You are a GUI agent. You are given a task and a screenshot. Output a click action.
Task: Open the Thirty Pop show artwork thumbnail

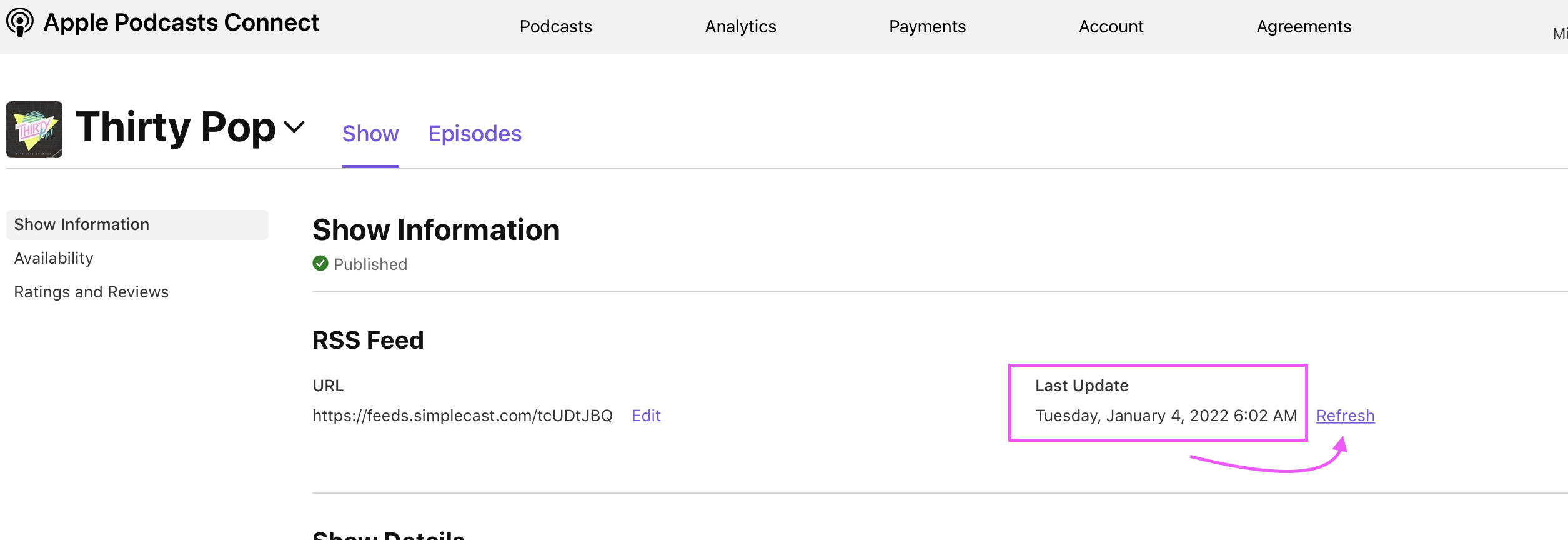(x=34, y=129)
